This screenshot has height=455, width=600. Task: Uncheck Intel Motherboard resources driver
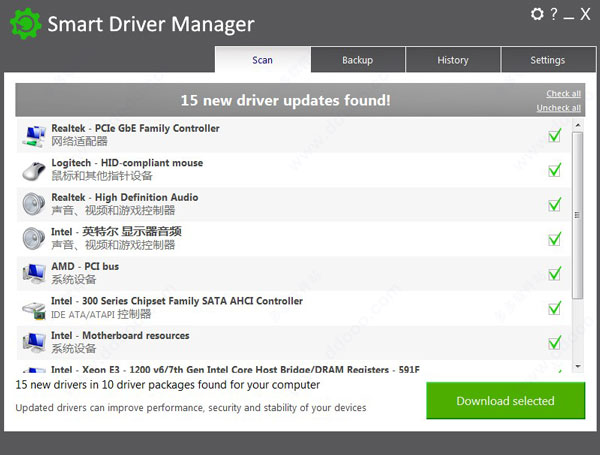554,342
